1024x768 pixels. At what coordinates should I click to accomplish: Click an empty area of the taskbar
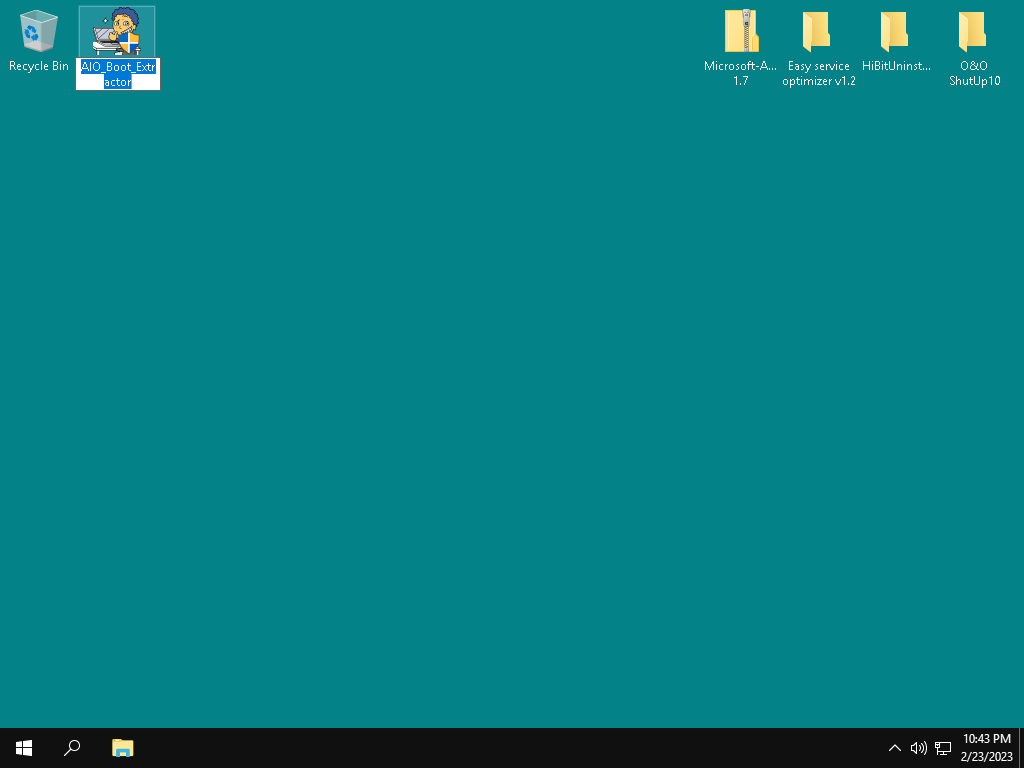[500, 748]
